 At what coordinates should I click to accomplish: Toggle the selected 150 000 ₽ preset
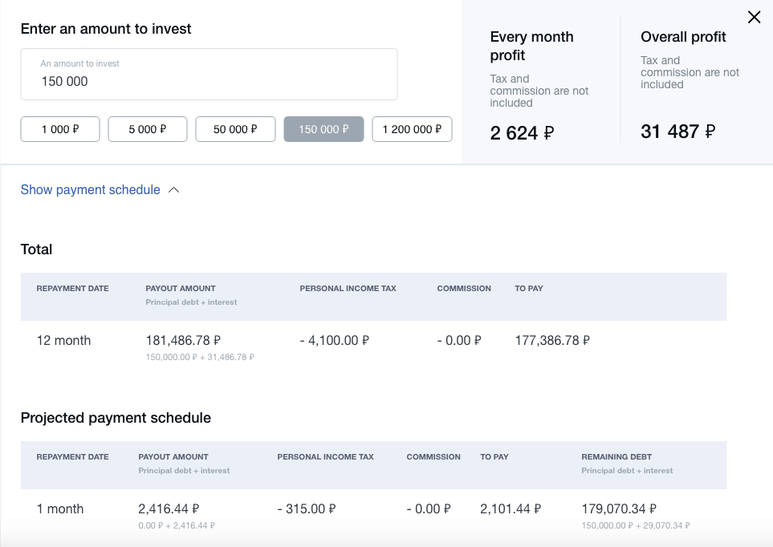tap(323, 129)
